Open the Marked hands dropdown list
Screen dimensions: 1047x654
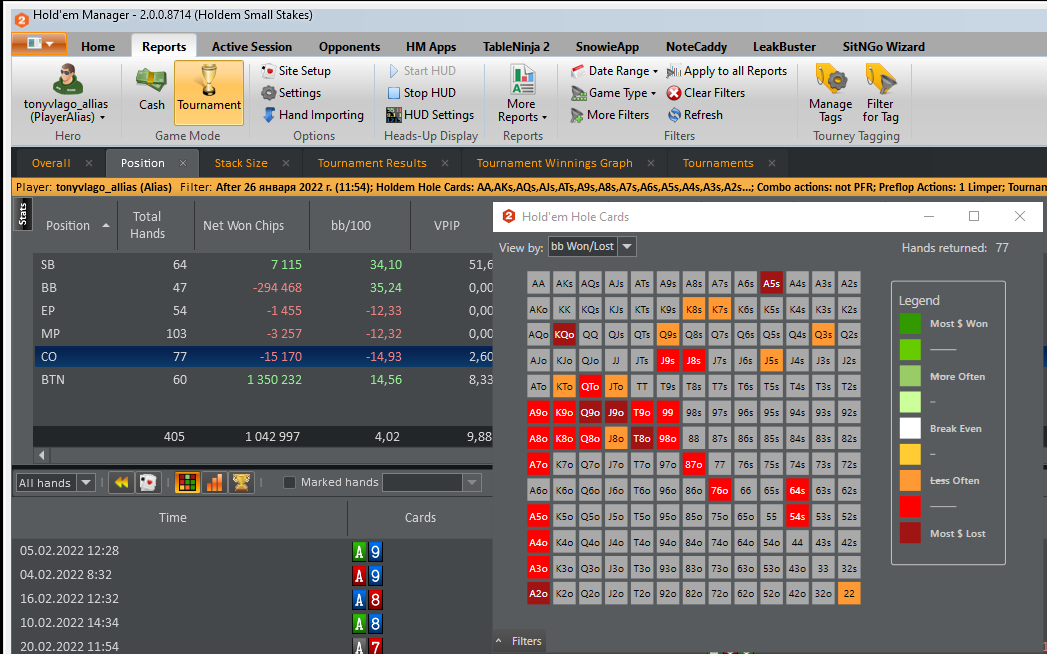[472, 482]
